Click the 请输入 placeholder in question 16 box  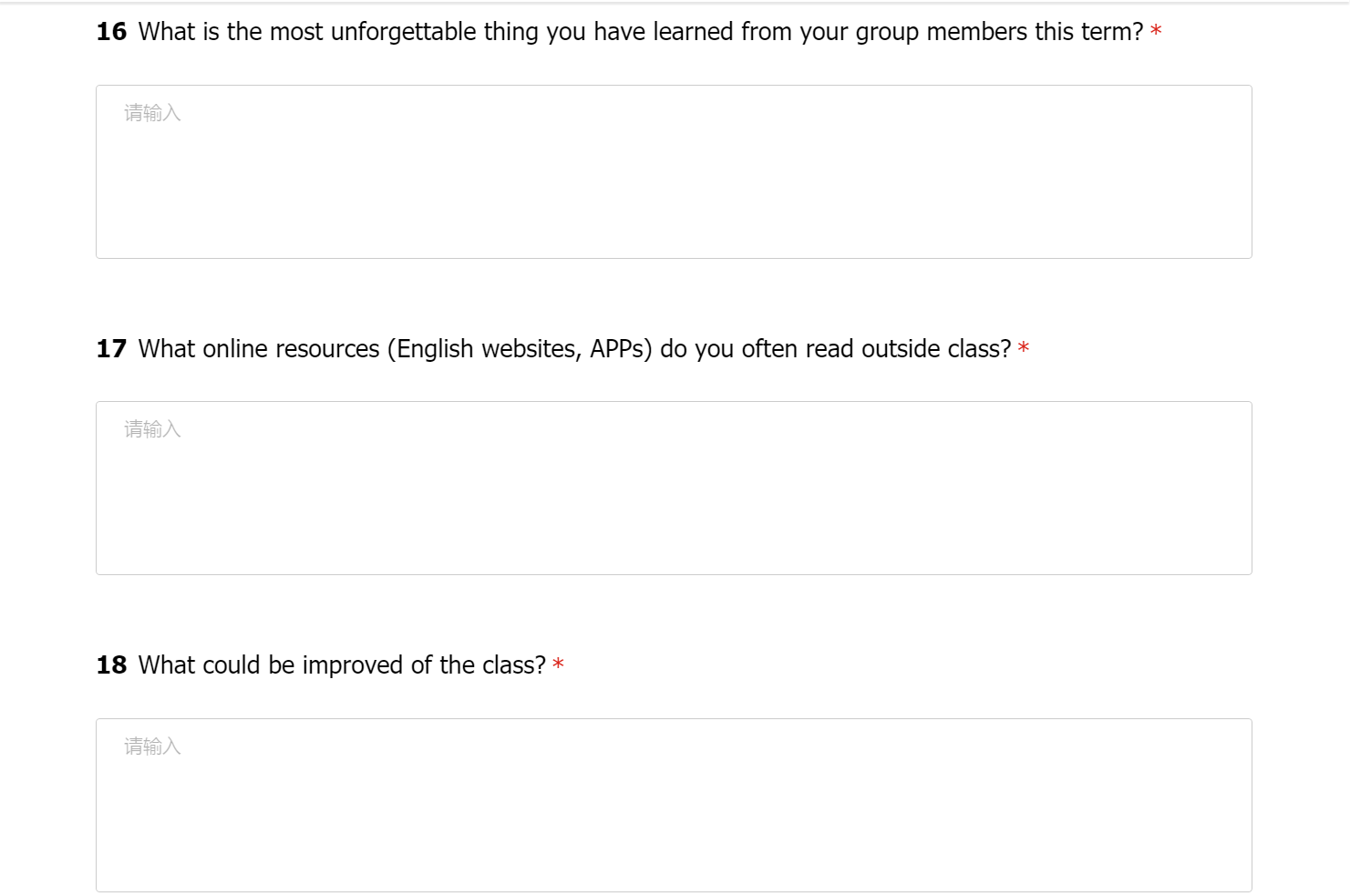click(152, 113)
